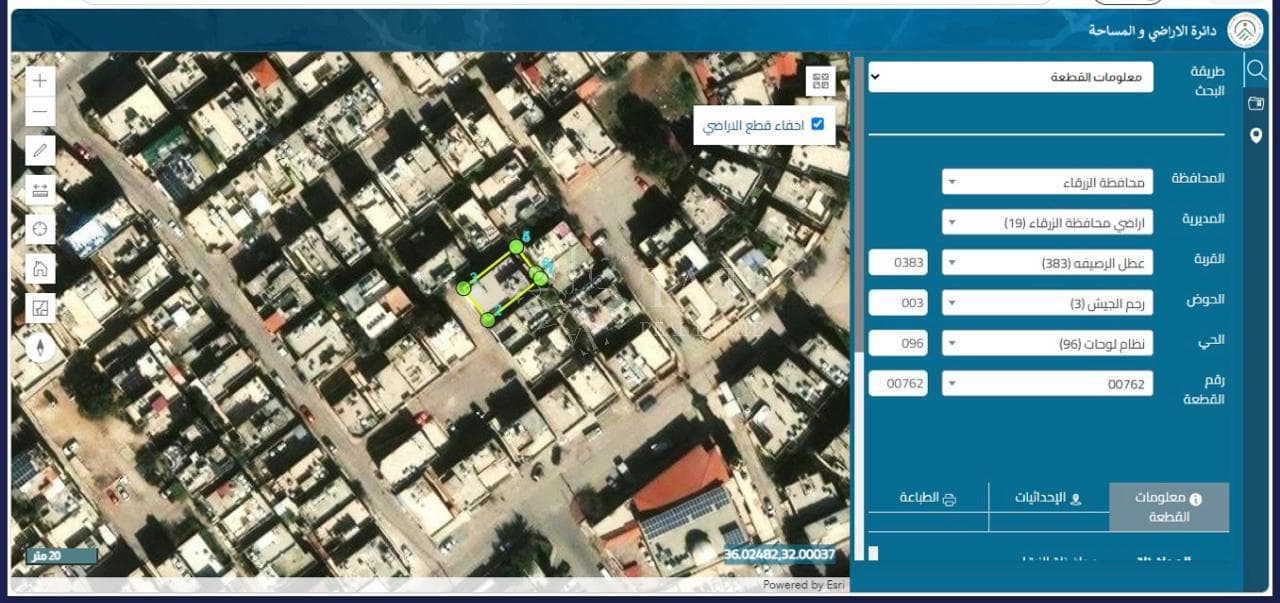Zoom out on the map with minus button

coord(40,112)
